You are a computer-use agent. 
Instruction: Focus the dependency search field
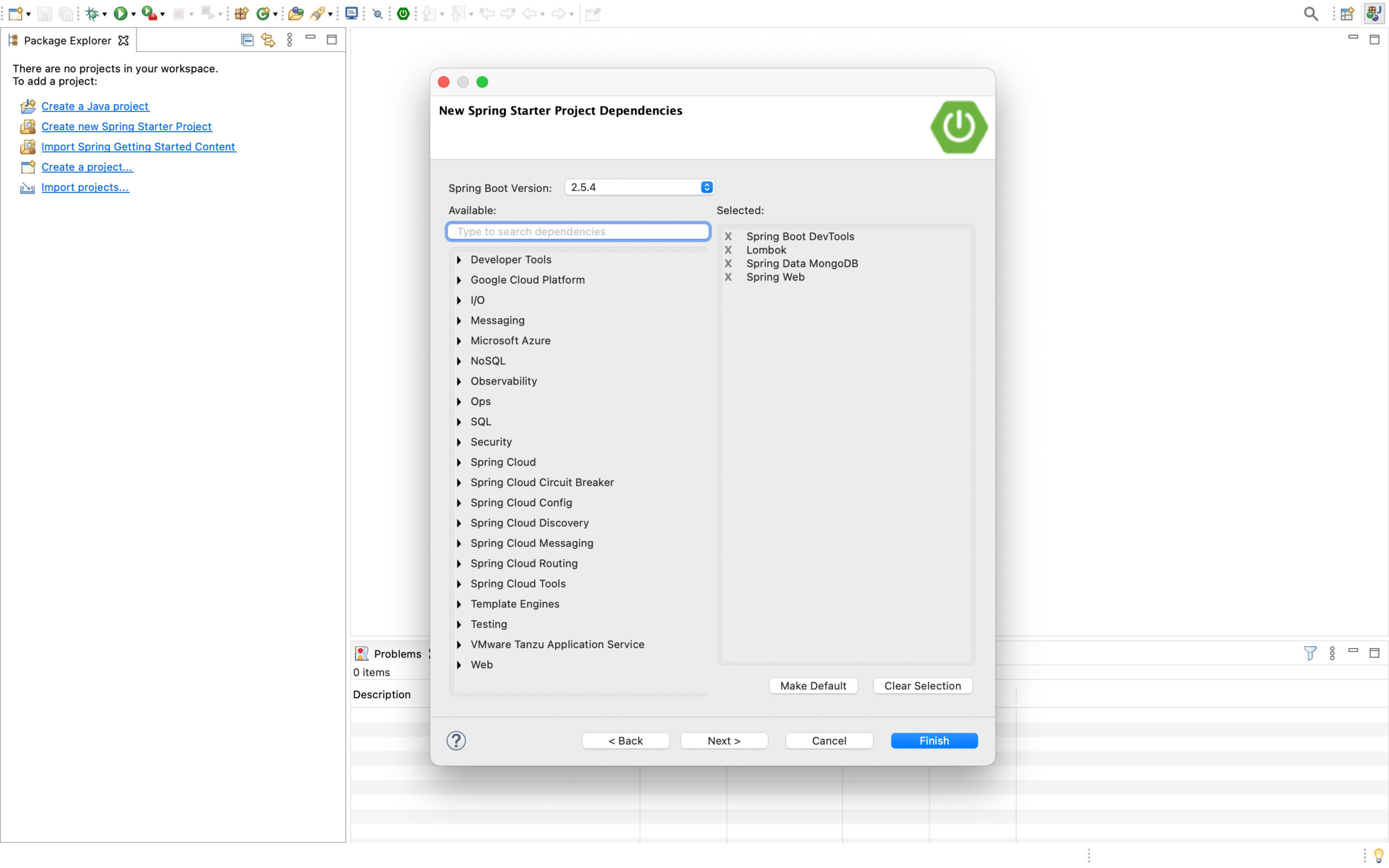578,231
